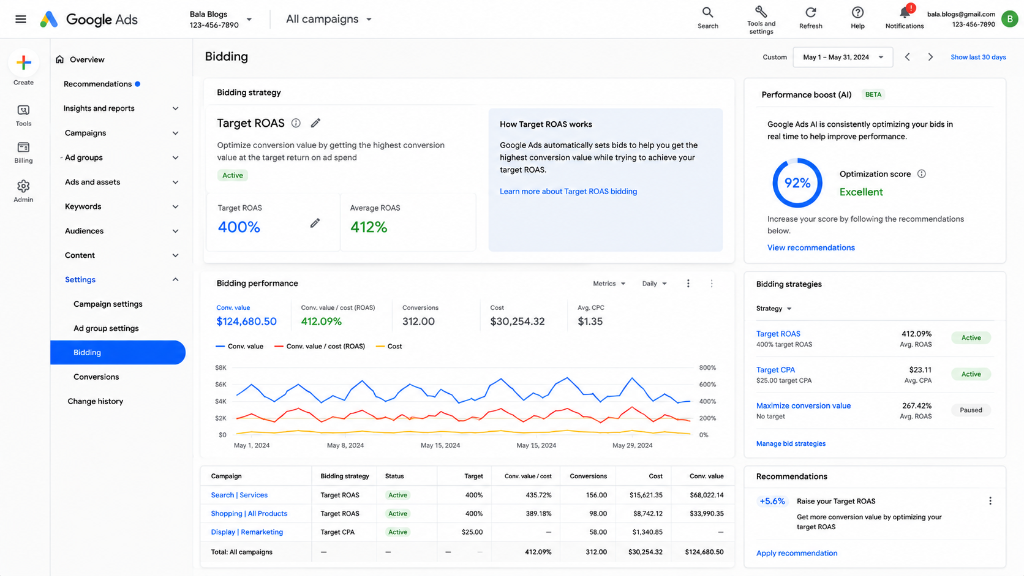This screenshot has width=1024, height=576.
Task: Open Learn more about Target ROAS bidding
Action: tap(568, 191)
